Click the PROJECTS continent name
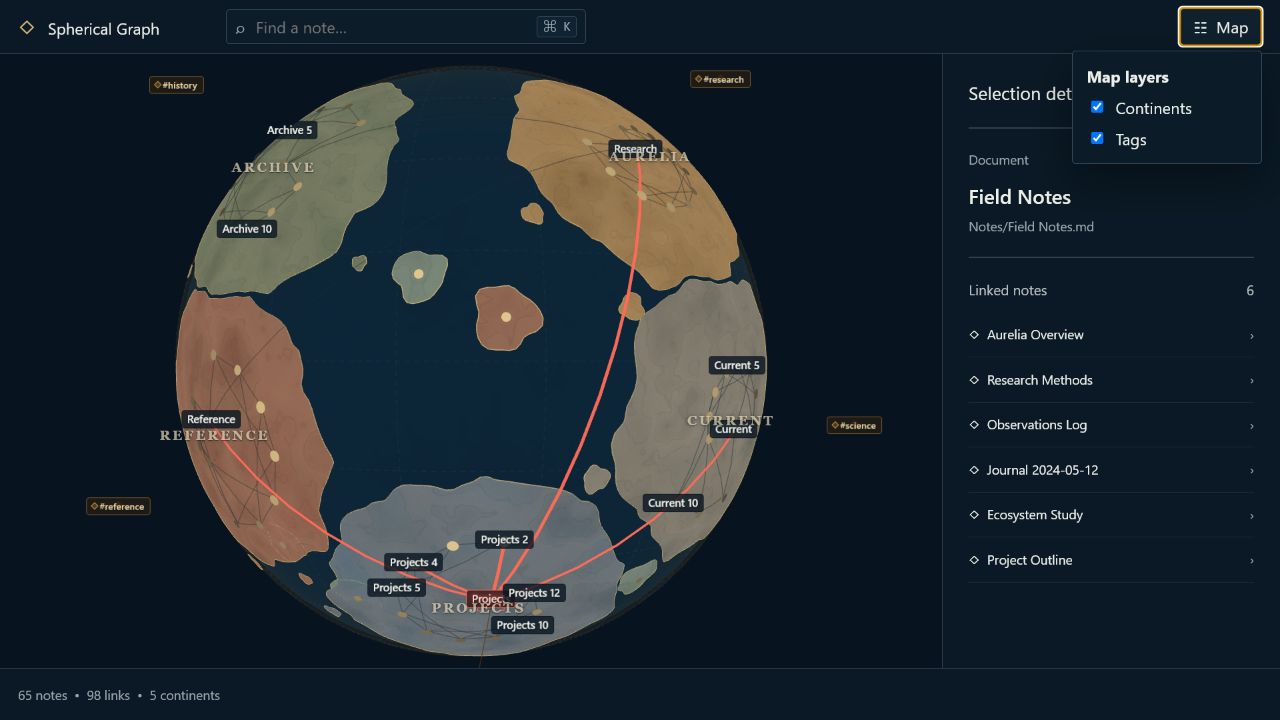1280x720 pixels. [478, 608]
